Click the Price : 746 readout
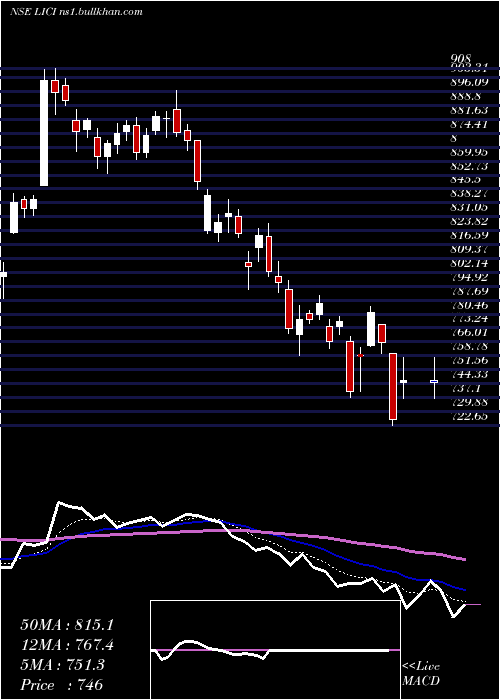This screenshot has height=700, width=500. [62, 685]
